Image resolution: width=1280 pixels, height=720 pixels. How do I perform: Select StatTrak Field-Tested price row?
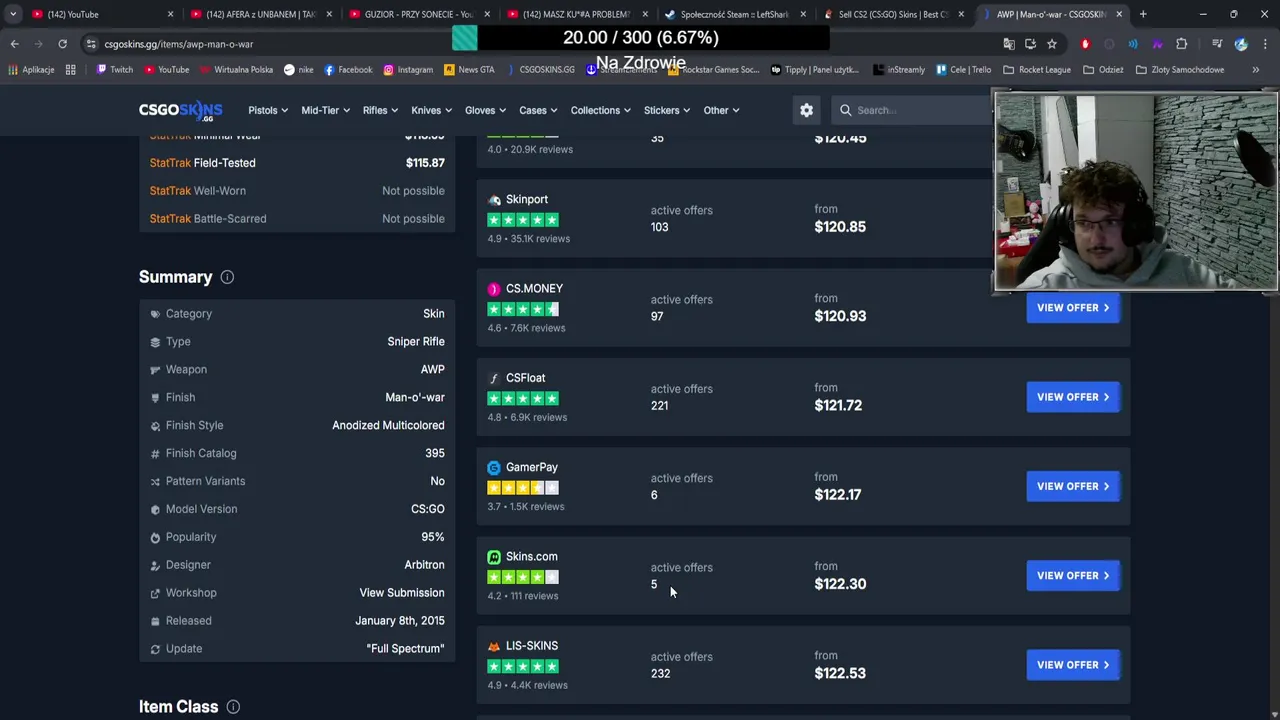click(x=297, y=163)
